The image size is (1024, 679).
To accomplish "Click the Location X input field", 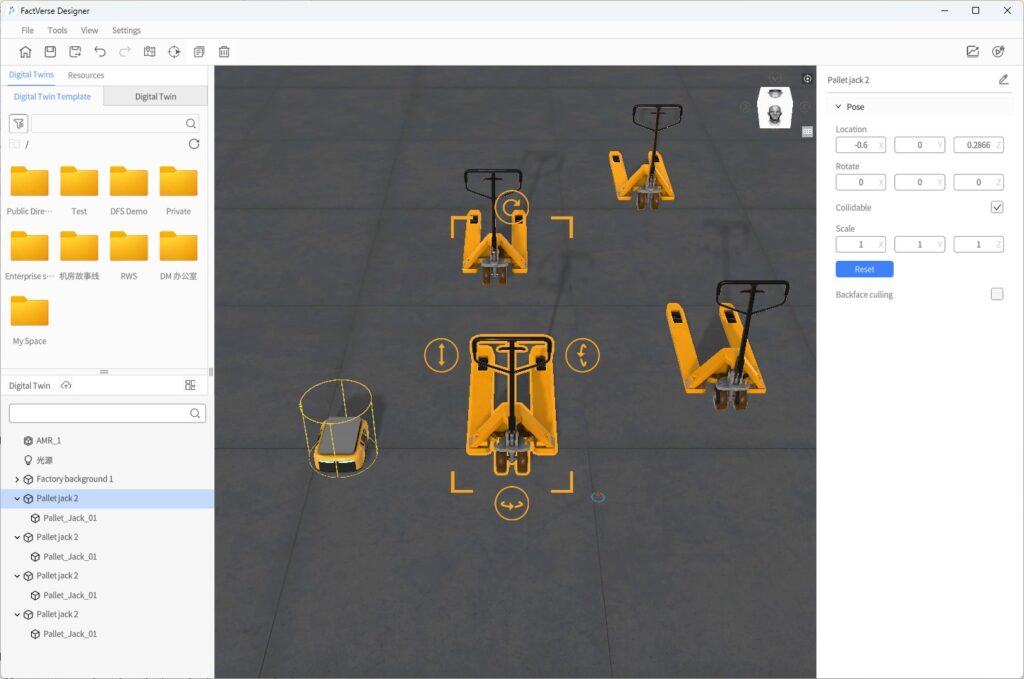I will click(x=858, y=145).
